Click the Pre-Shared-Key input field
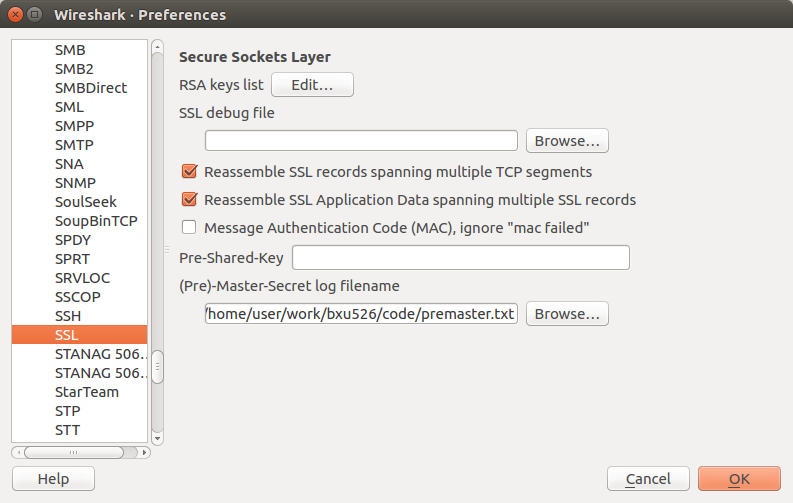 [x=460, y=258]
